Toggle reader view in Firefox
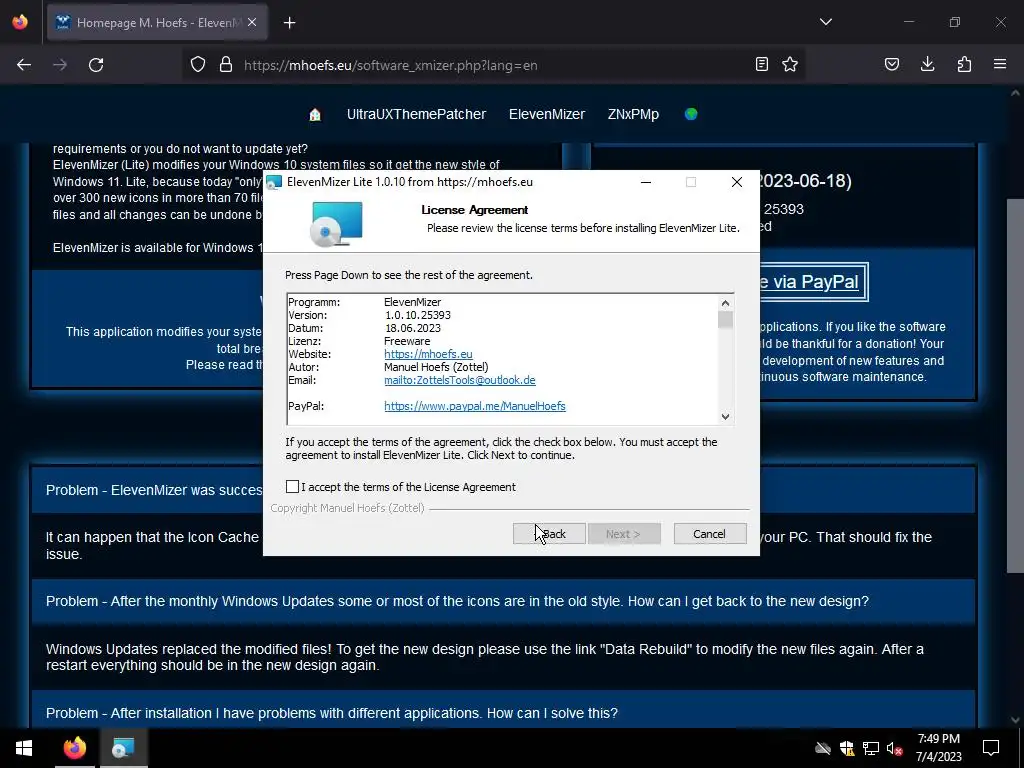This screenshot has width=1024, height=768. 761,64
